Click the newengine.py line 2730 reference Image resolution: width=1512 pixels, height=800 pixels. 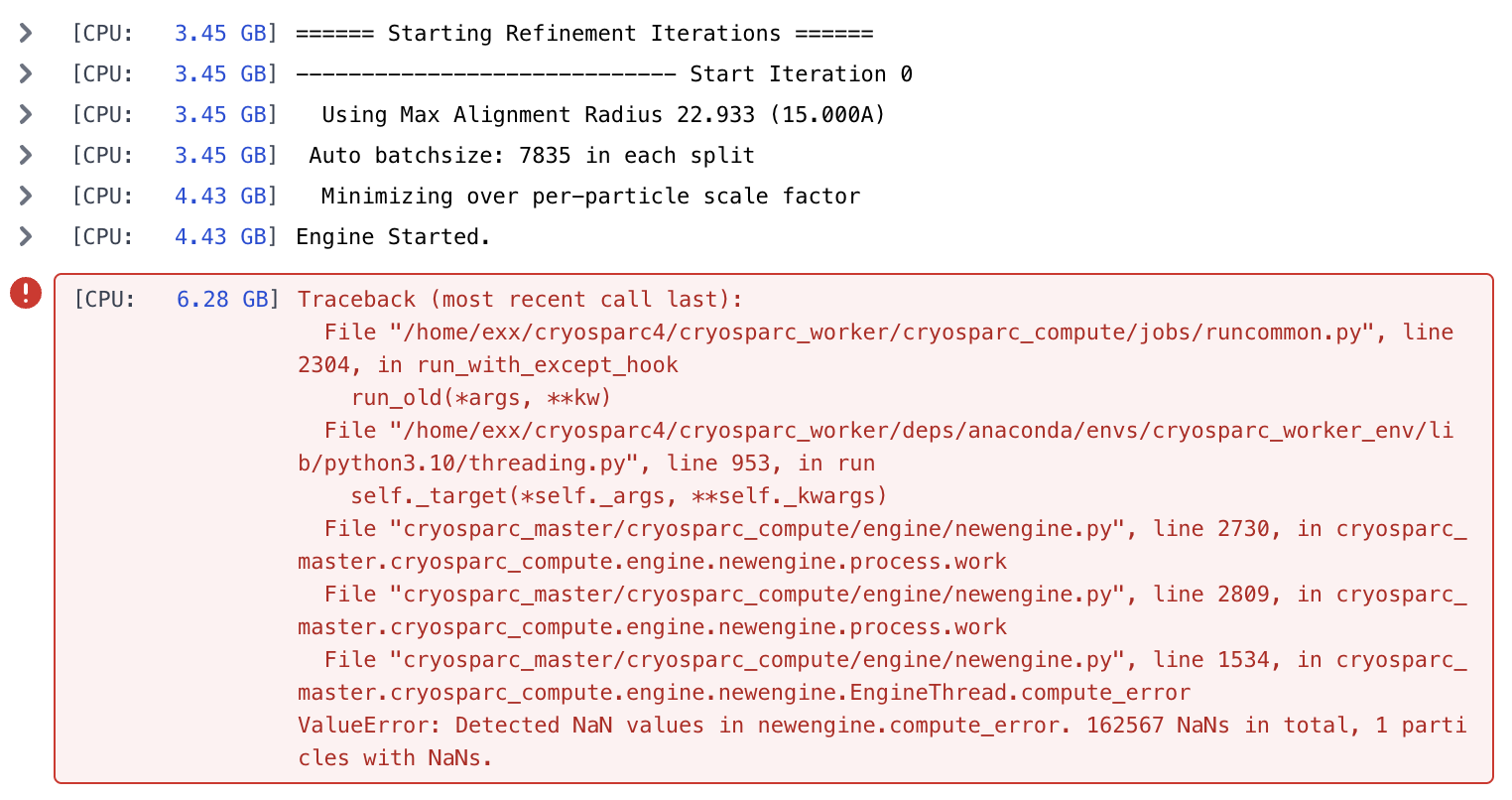click(x=882, y=545)
